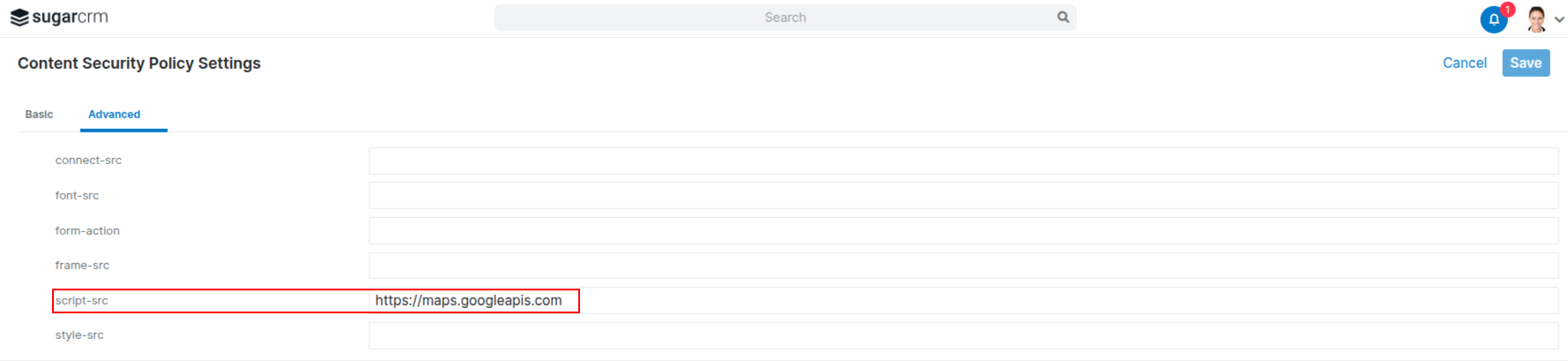The width and height of the screenshot is (1568, 361).
Task: Click into the font-src text box
Action: click(x=963, y=196)
